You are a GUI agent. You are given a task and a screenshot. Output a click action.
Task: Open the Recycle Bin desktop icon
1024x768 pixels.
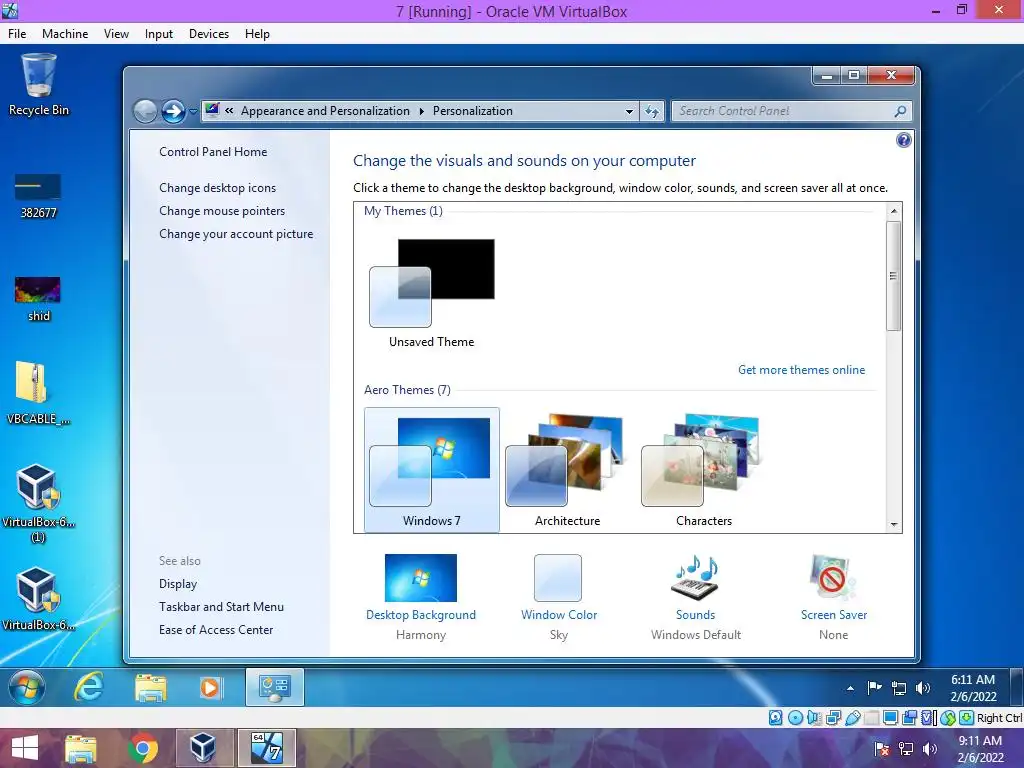39,84
